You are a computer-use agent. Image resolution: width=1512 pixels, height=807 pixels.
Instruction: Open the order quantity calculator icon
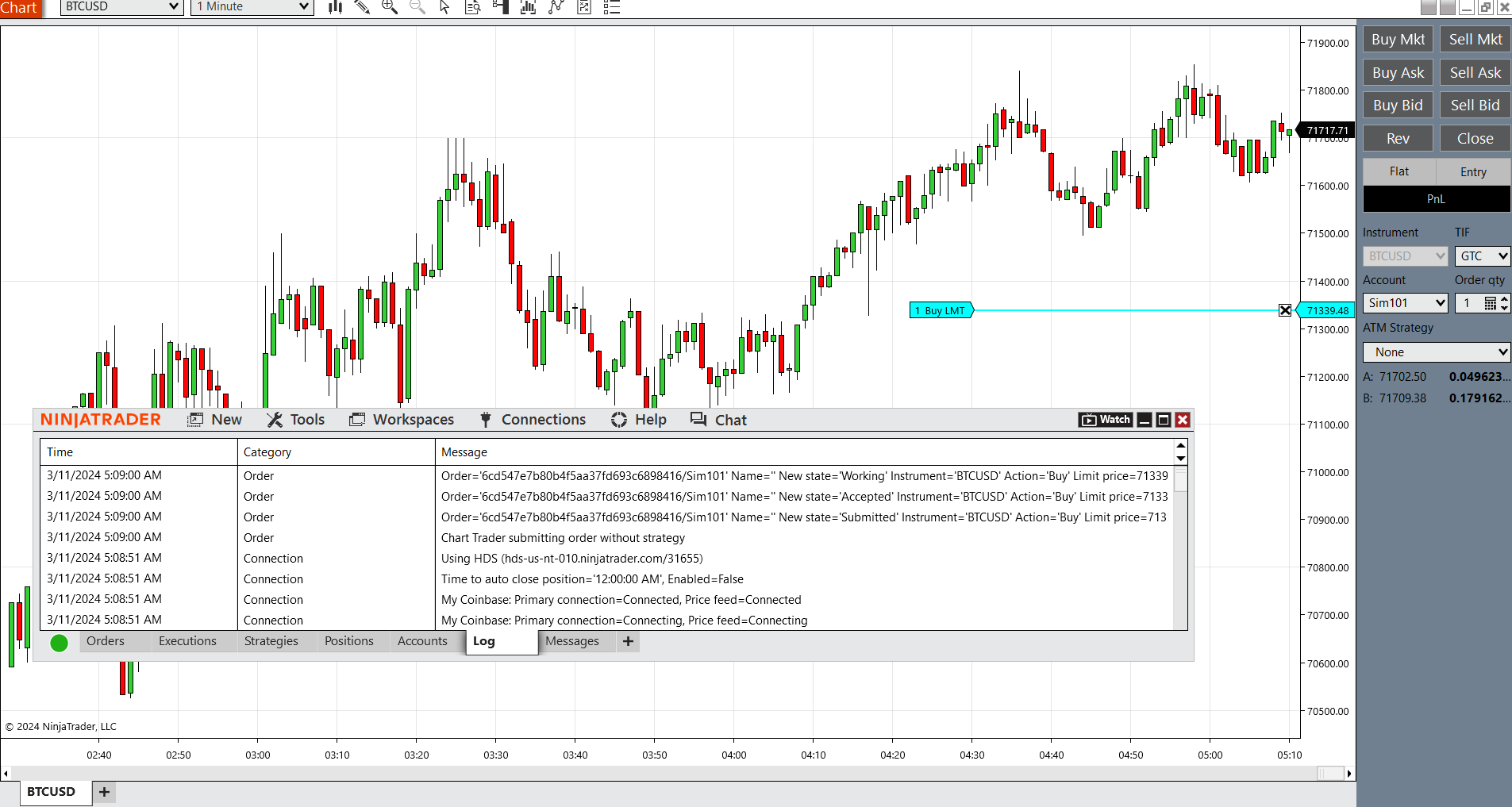coord(1491,303)
